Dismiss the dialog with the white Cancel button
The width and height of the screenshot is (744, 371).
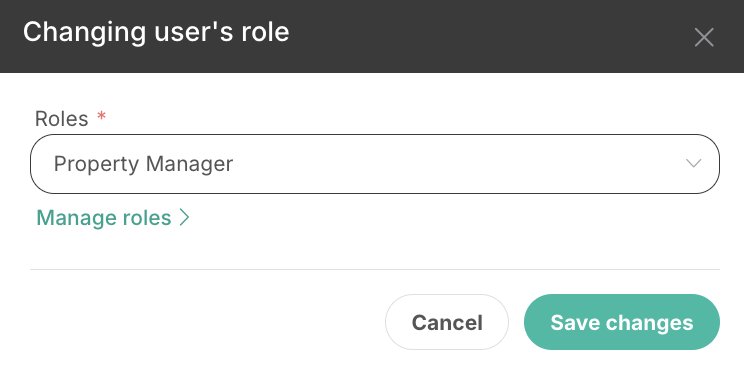click(x=446, y=322)
